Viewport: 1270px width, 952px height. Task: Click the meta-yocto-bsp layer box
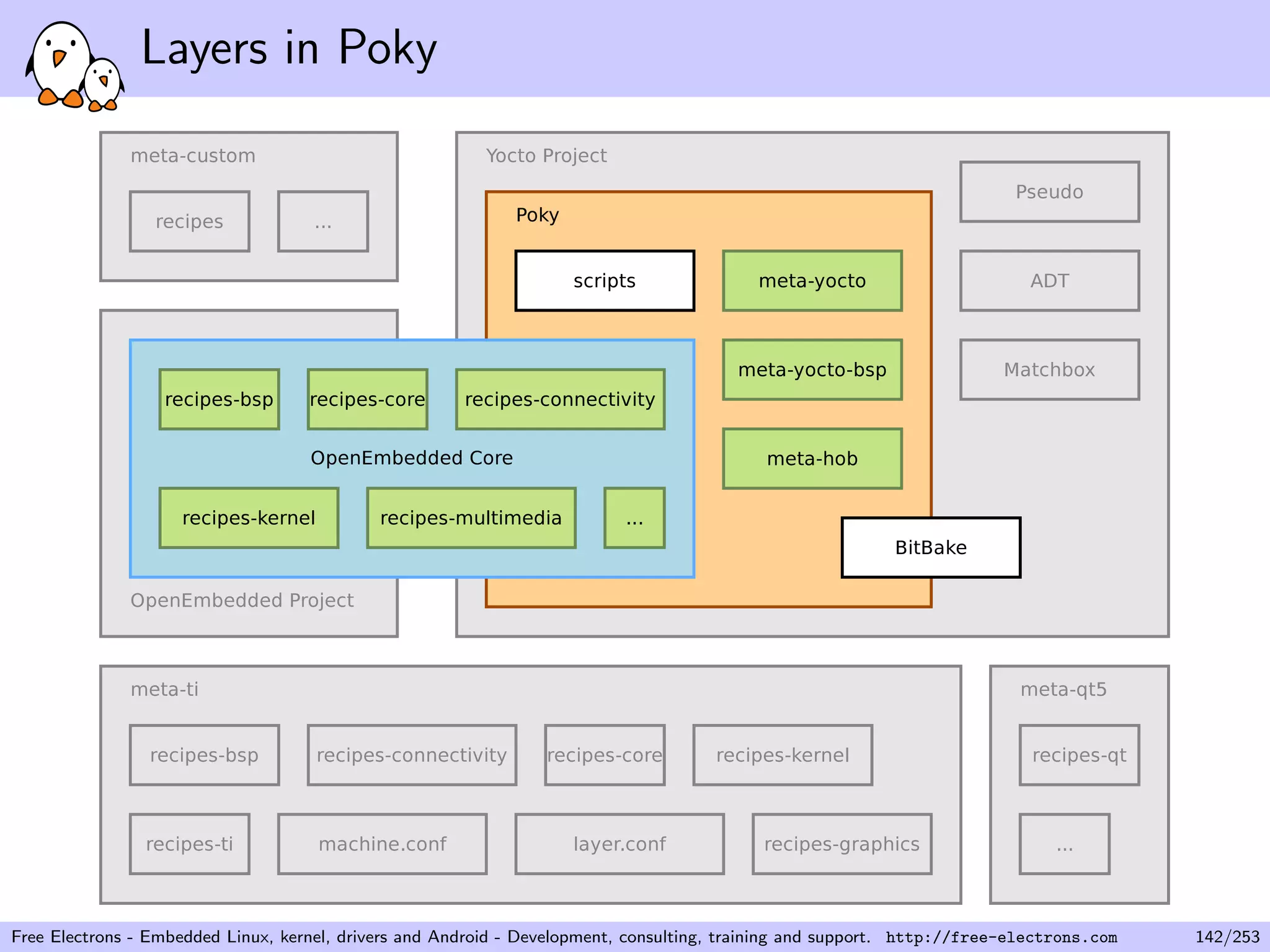812,369
